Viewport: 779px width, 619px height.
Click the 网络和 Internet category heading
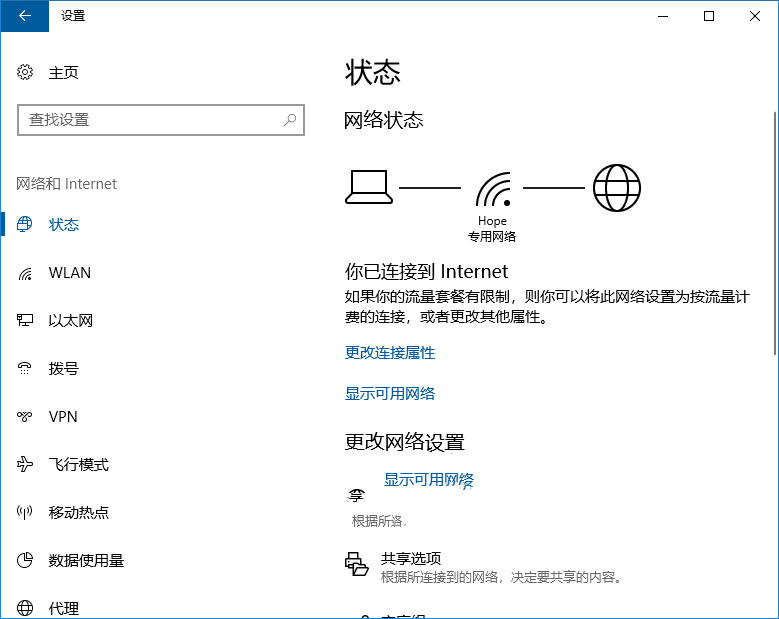tap(67, 184)
